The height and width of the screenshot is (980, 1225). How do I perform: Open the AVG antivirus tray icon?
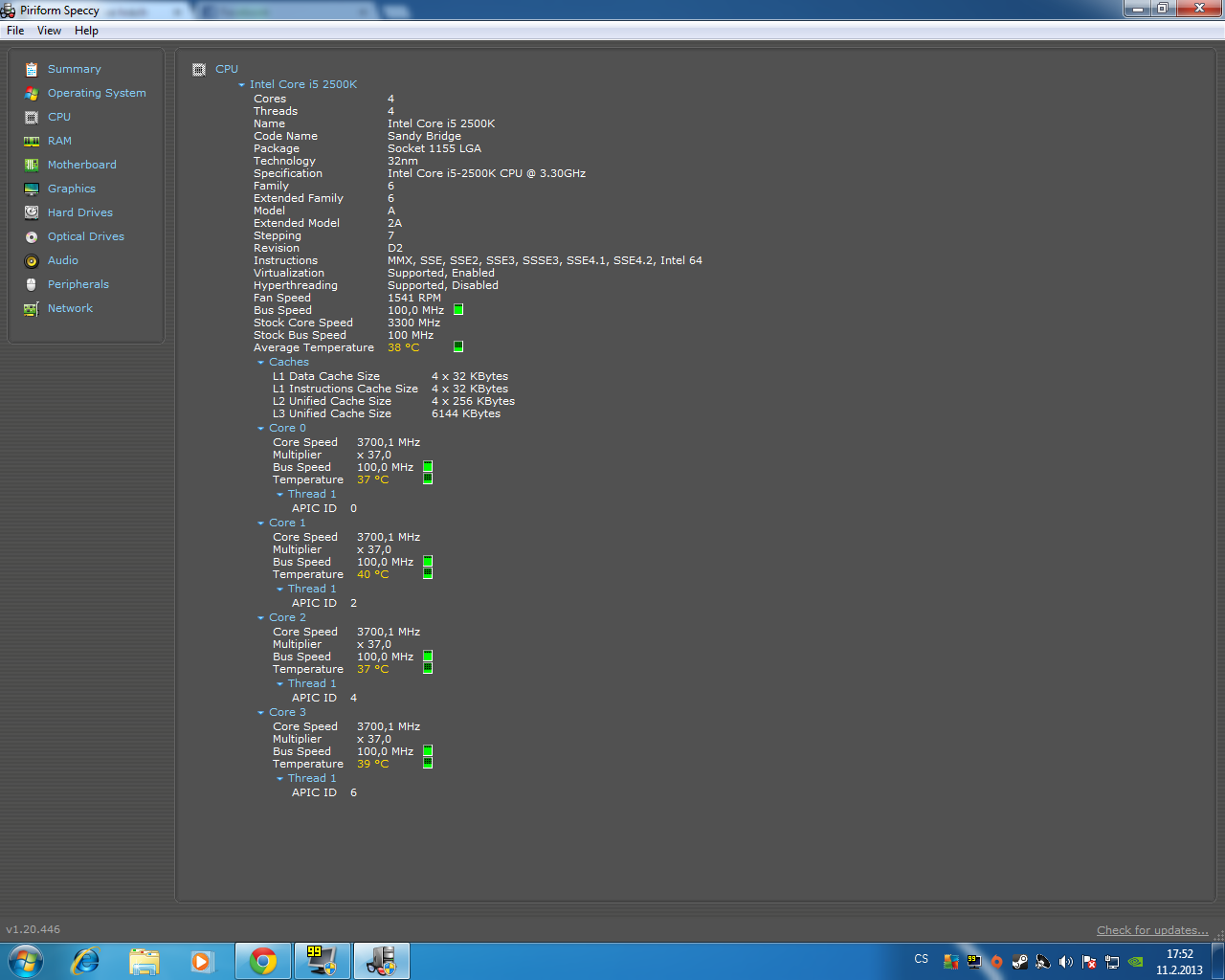950,962
